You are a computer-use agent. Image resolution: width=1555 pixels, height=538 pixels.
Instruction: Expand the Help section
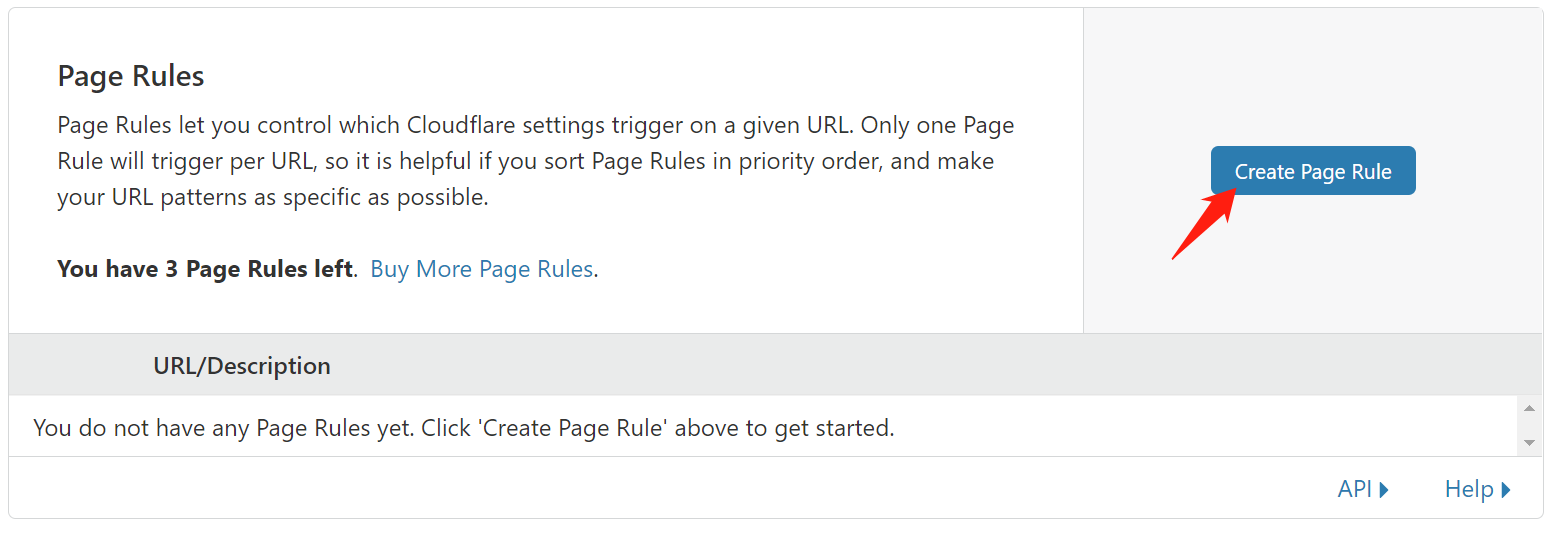point(1478,489)
